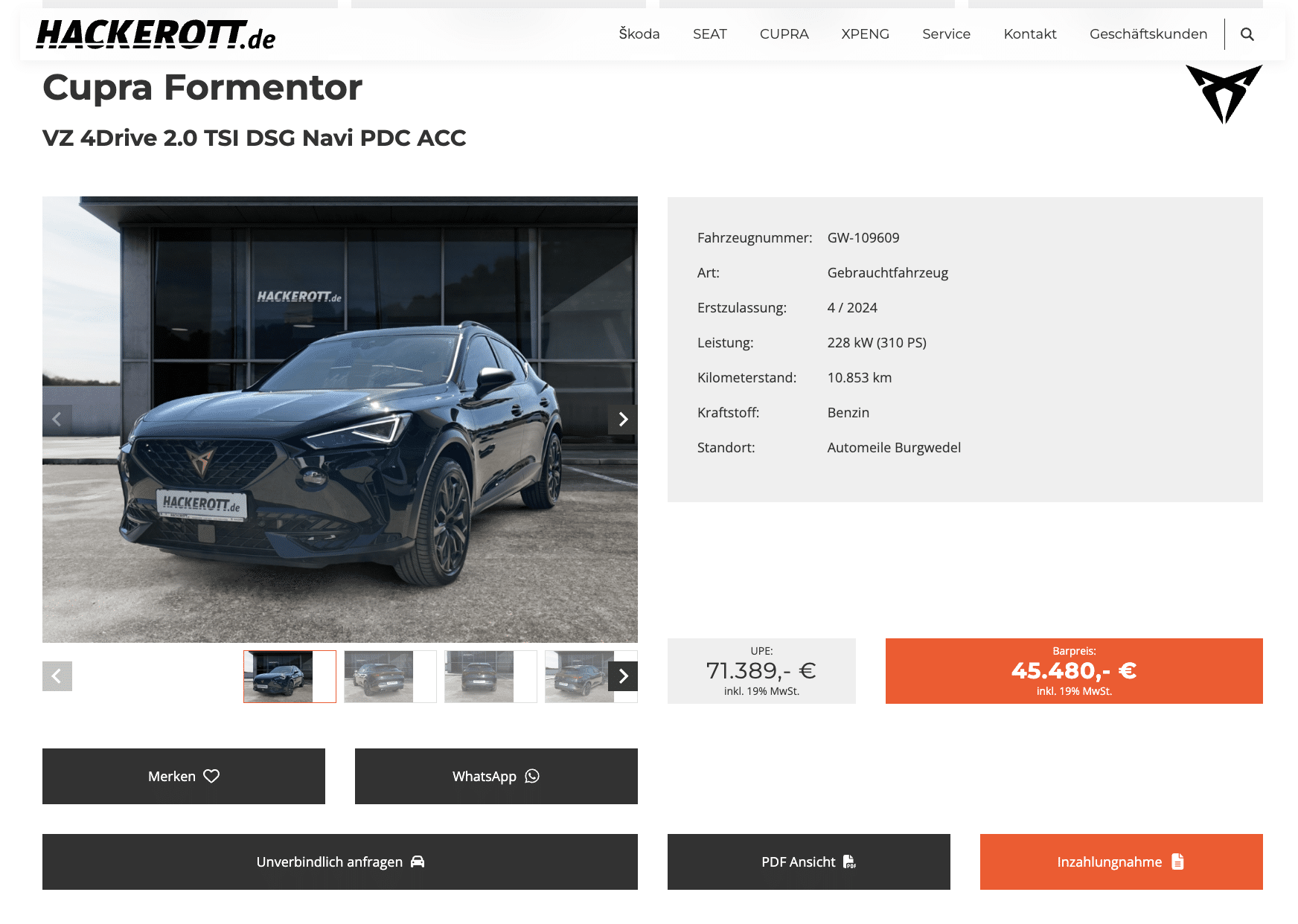Open the CUPRA menu item

click(x=784, y=34)
